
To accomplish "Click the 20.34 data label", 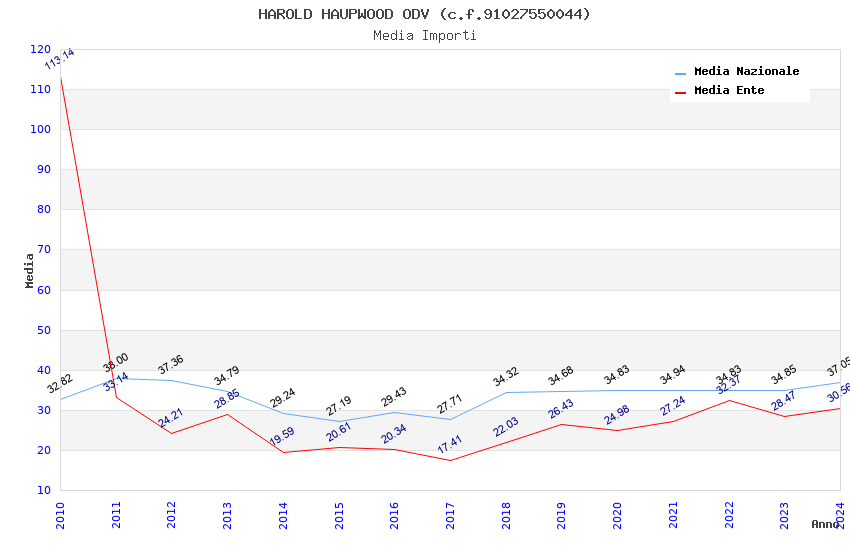I will pos(394,434).
